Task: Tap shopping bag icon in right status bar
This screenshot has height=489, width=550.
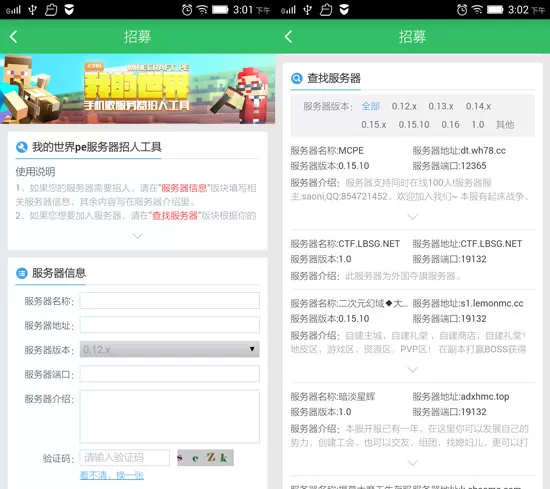Action: (x=326, y=10)
